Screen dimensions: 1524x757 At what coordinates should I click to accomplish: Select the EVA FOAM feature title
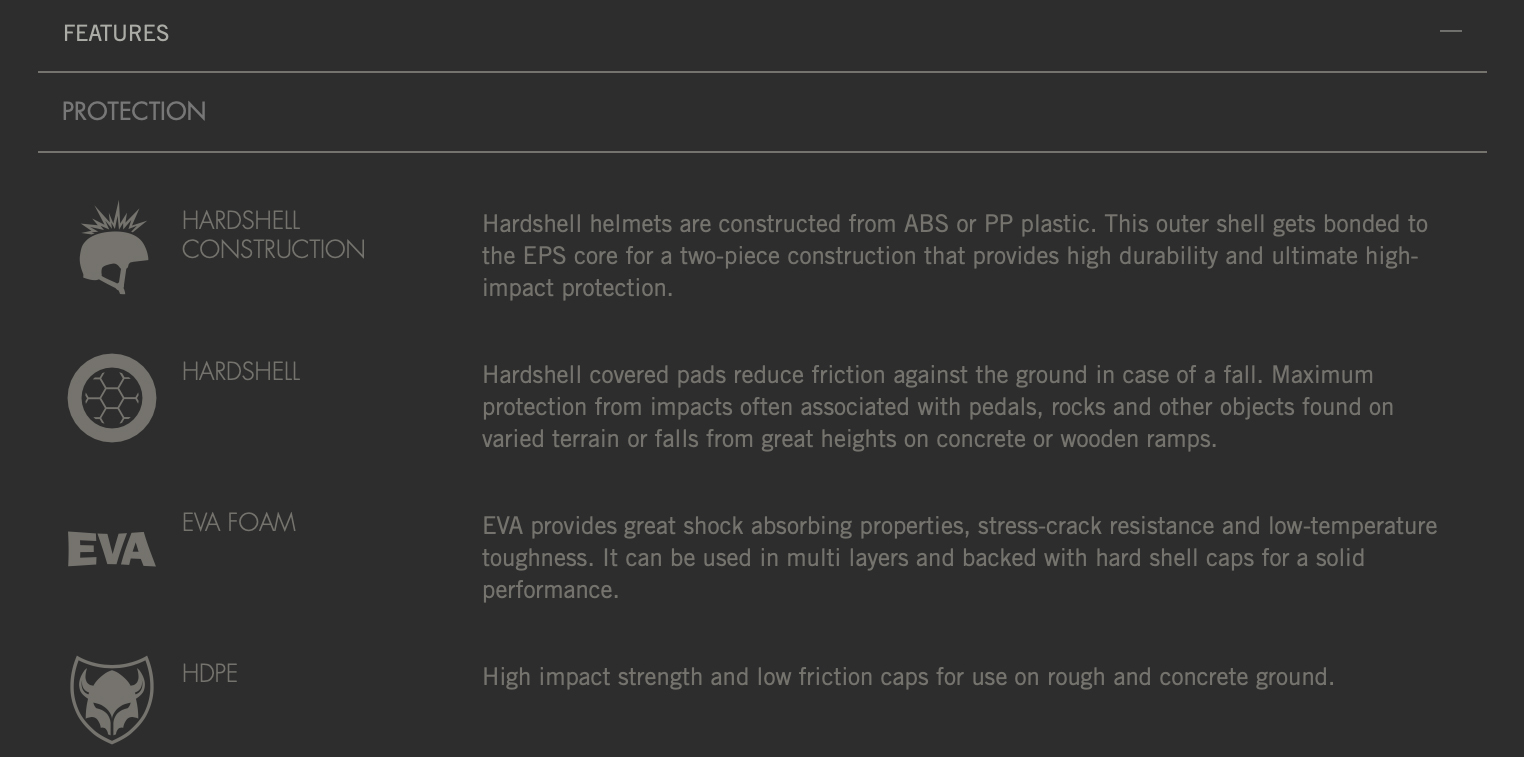coord(239,523)
